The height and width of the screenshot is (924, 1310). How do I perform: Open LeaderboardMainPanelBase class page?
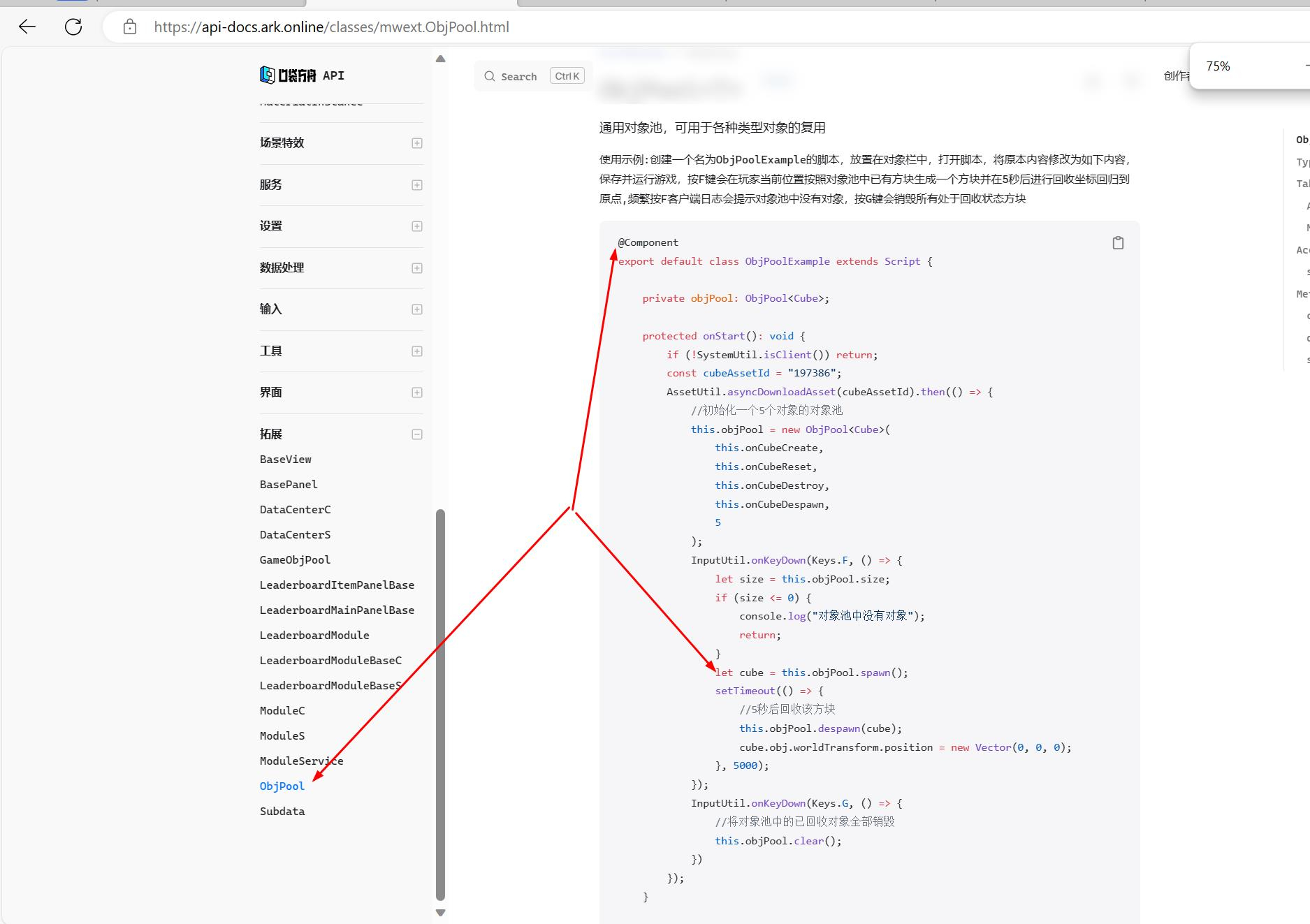coord(337,610)
